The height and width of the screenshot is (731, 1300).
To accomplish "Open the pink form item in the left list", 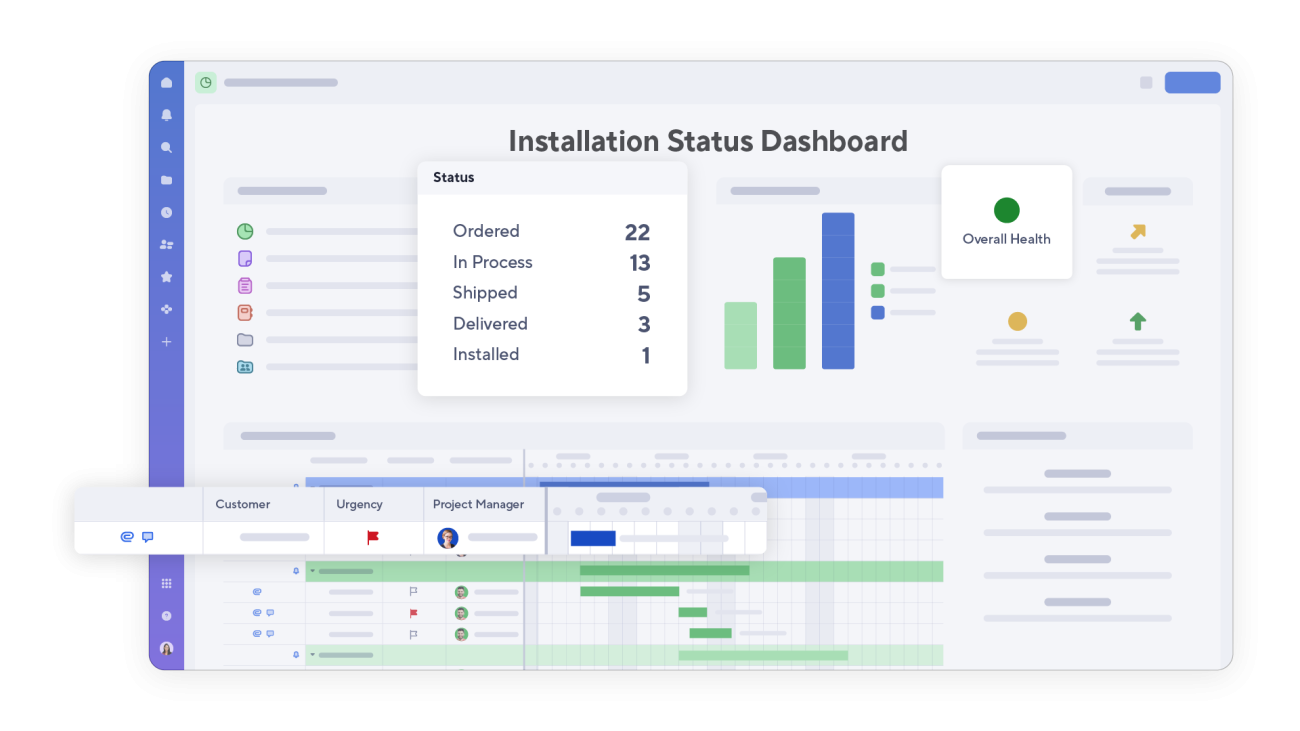I will (245, 285).
